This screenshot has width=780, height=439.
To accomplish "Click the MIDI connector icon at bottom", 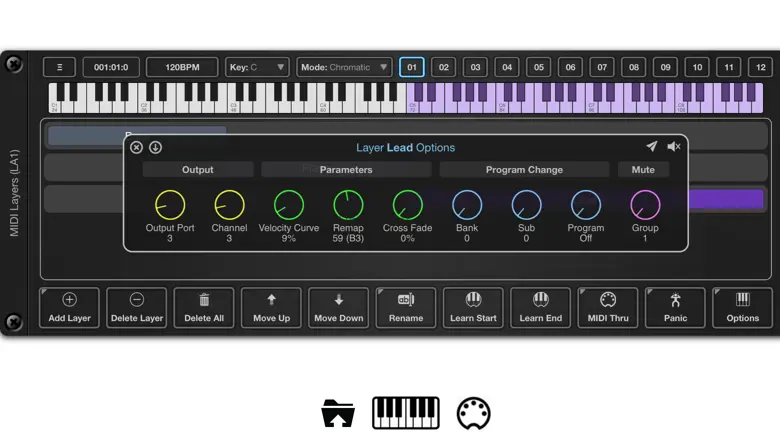I will 473,413.
